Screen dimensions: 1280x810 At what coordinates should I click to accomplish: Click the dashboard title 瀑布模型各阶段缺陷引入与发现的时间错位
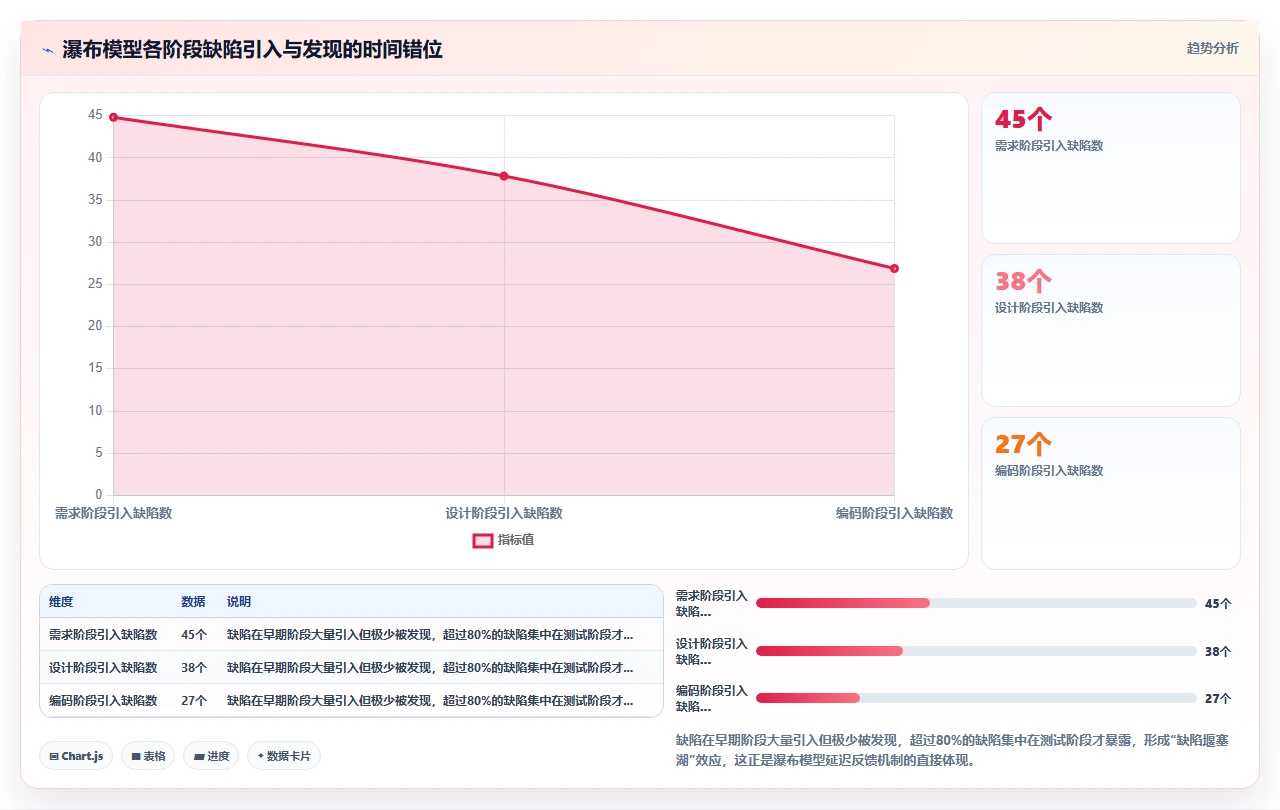tap(252, 50)
